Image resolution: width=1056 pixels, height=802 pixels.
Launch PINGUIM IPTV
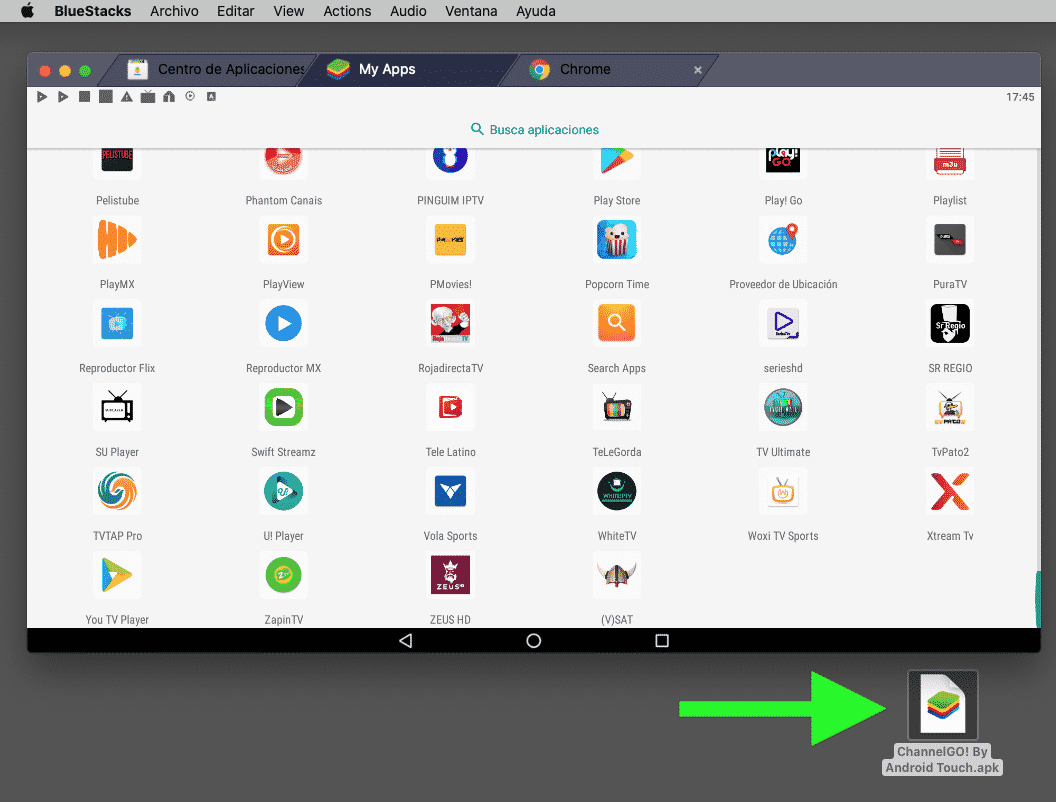pyautogui.click(x=450, y=158)
